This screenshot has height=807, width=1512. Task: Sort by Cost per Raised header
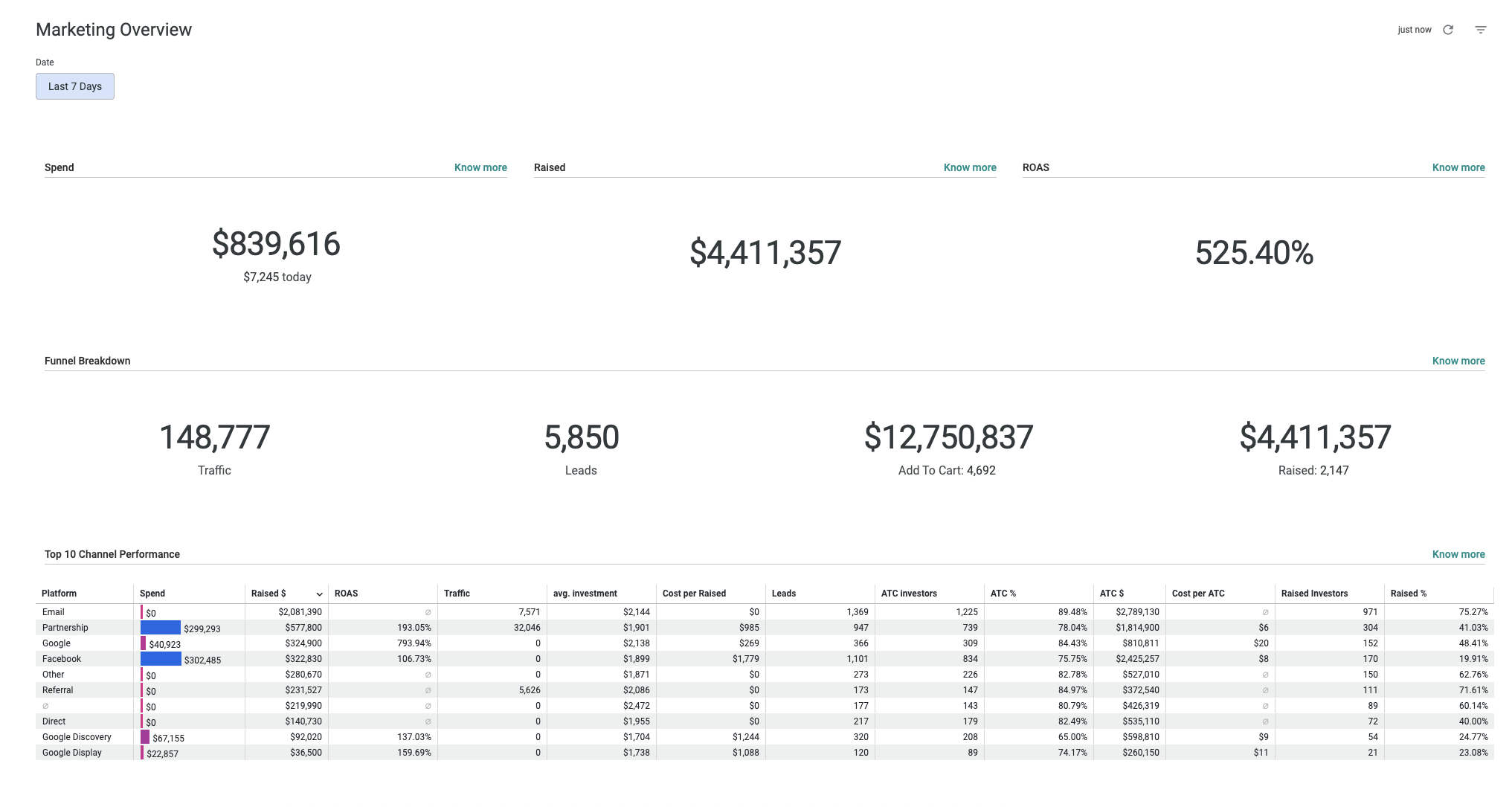click(694, 594)
